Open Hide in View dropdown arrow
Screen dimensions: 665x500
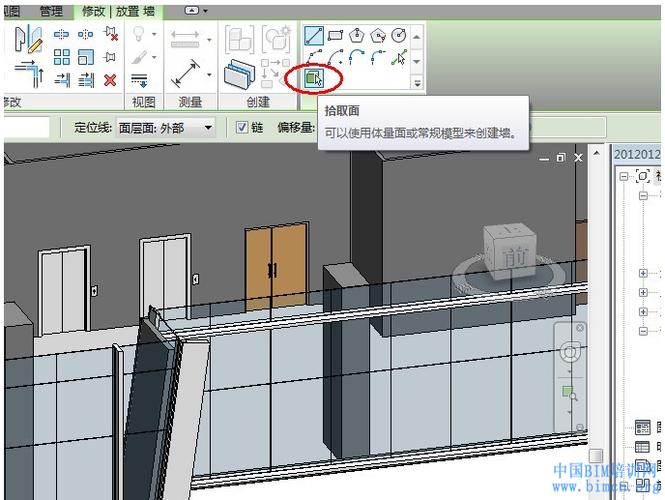tap(154, 34)
